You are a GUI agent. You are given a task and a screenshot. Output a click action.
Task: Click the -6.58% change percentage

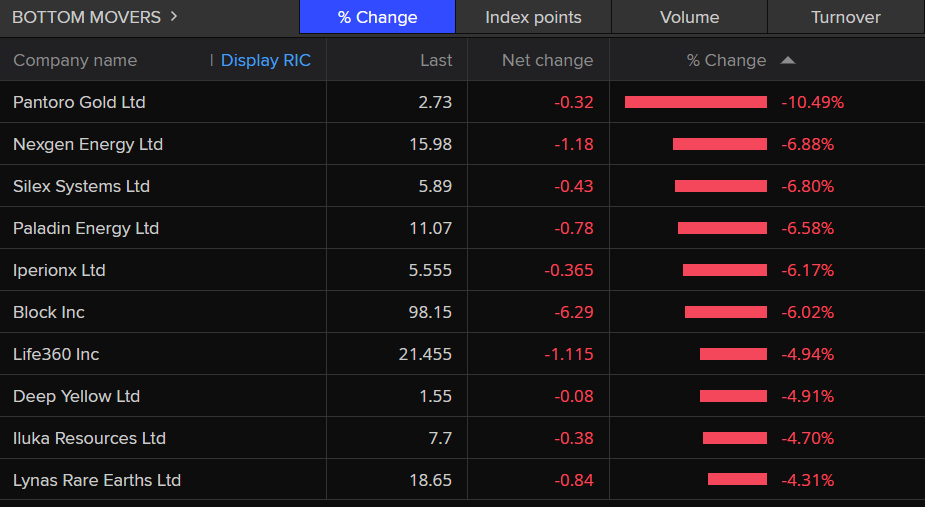click(x=808, y=228)
